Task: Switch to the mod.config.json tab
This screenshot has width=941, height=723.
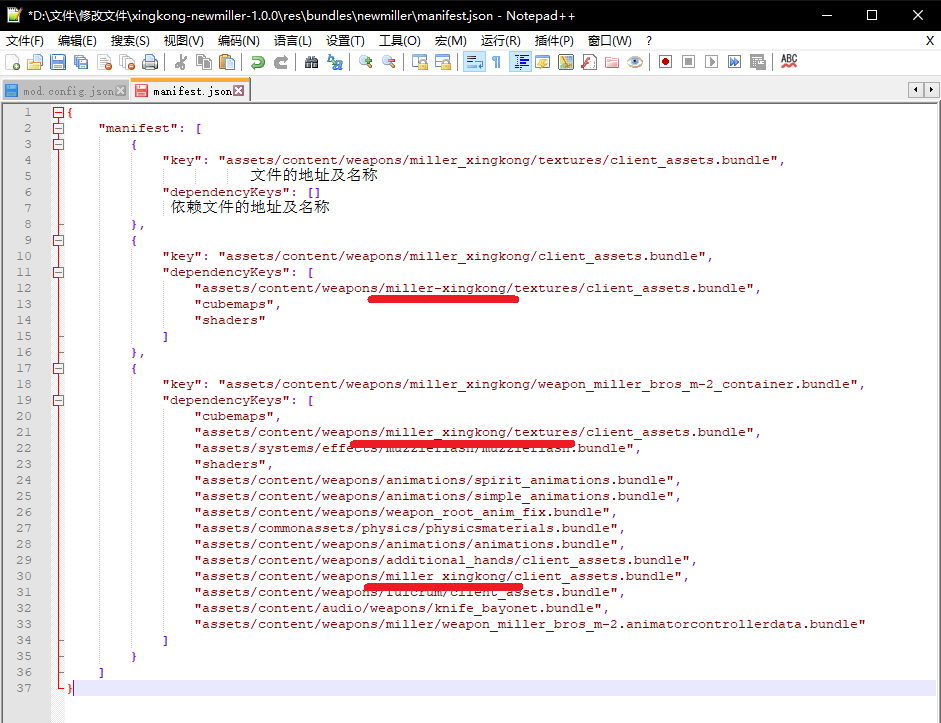Action: (x=64, y=91)
